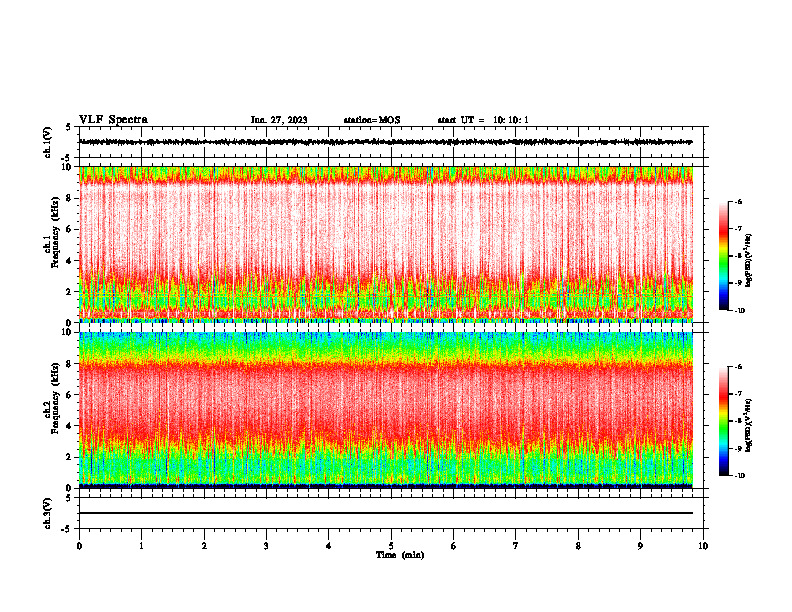Click time axis tick label 4
This screenshot has width=792, height=612.
(329, 546)
